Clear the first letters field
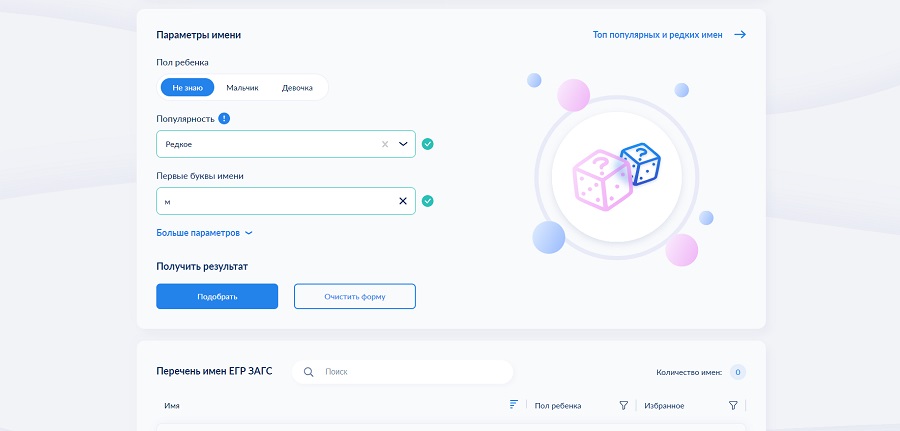 403,201
